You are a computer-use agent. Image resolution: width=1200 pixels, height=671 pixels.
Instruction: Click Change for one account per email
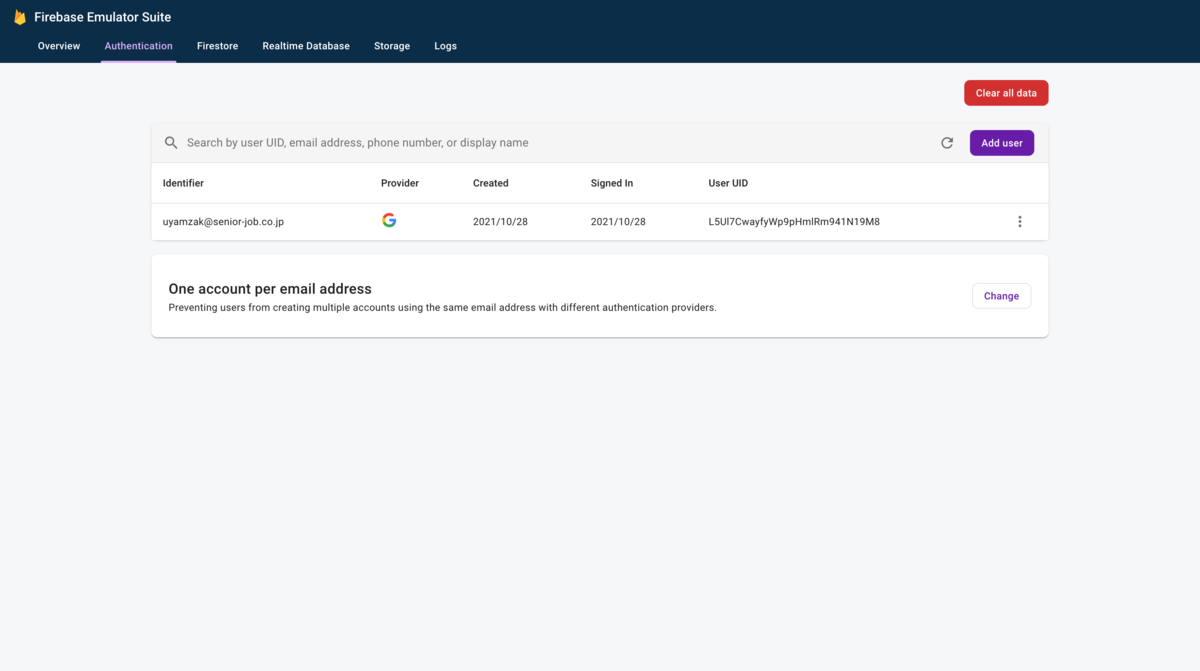point(1001,296)
